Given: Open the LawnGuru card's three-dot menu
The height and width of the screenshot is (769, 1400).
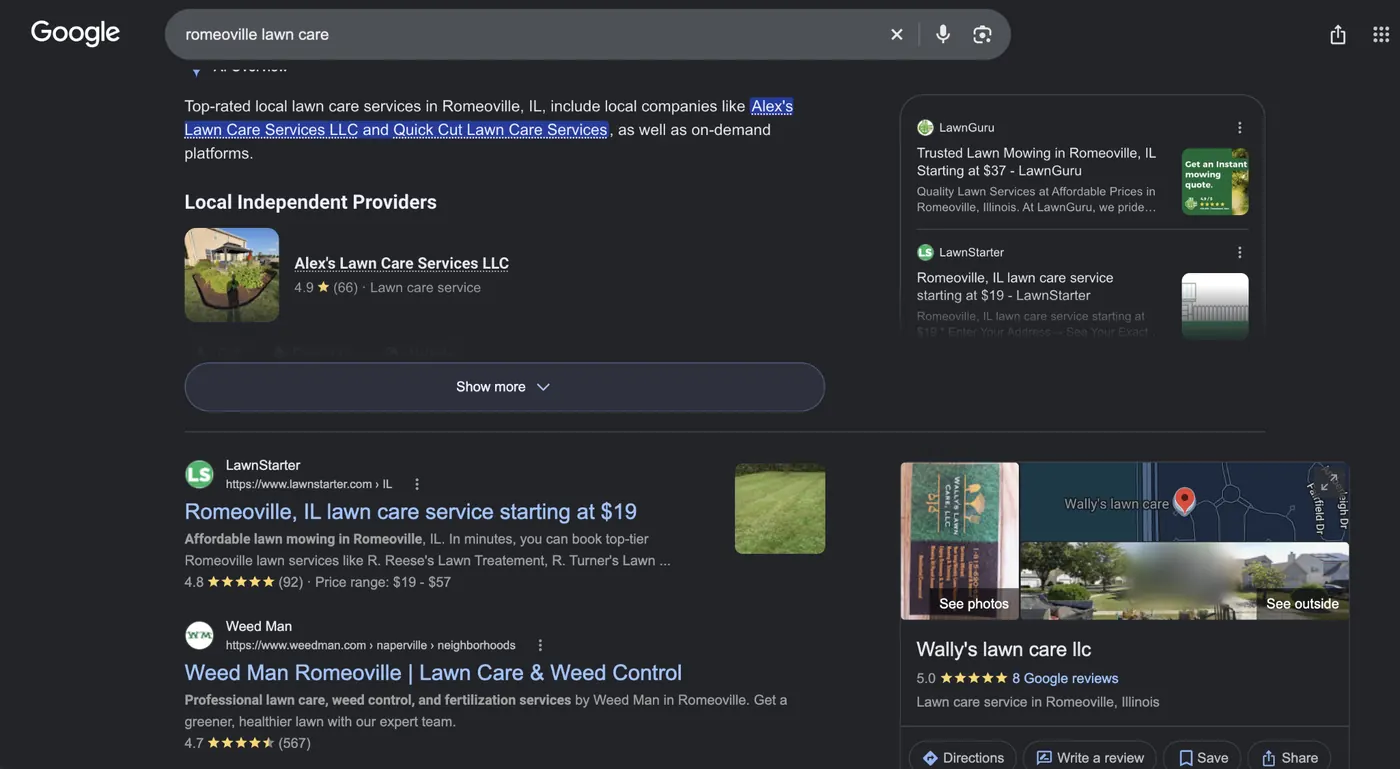Looking at the screenshot, I should (x=1239, y=128).
